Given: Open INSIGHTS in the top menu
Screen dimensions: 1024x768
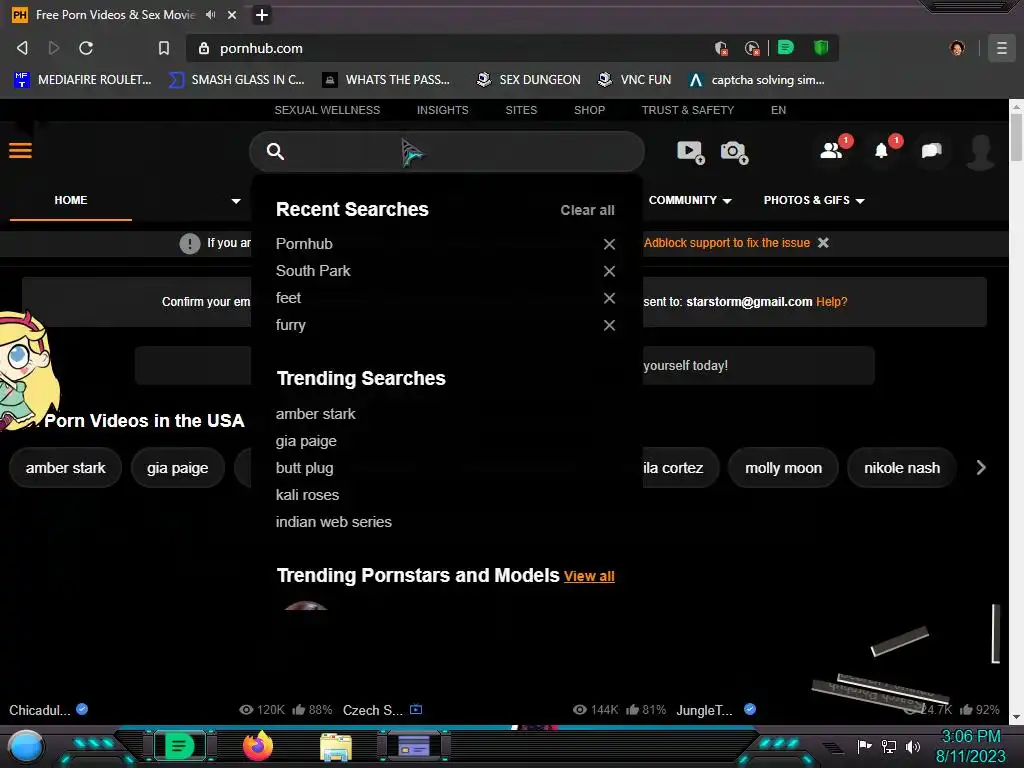Looking at the screenshot, I should pos(442,110).
